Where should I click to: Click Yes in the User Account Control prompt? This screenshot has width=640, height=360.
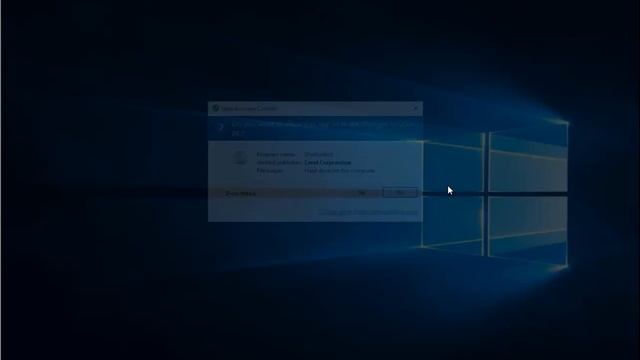tap(362, 193)
